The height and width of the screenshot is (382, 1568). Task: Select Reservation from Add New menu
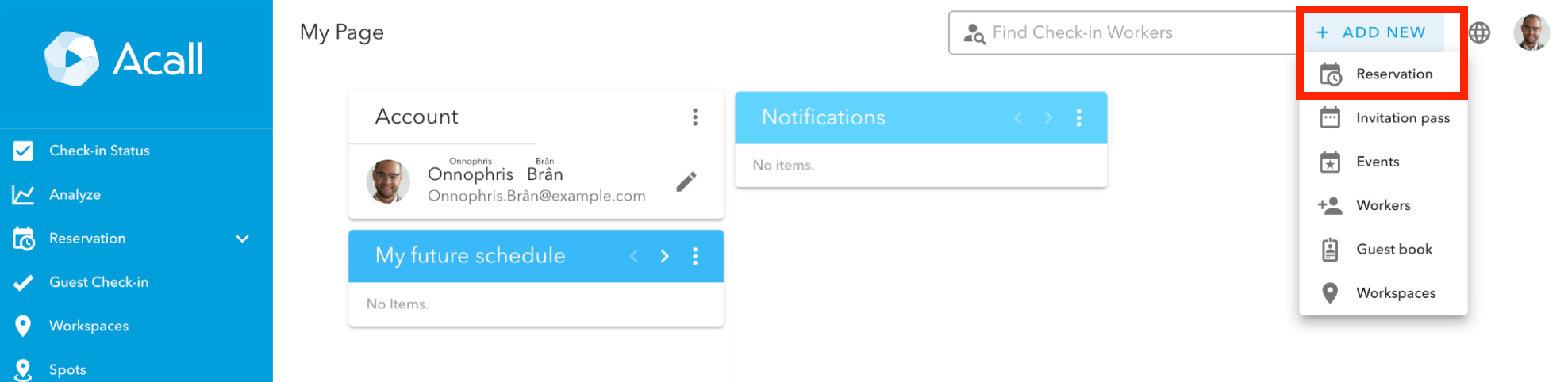[x=1383, y=74]
